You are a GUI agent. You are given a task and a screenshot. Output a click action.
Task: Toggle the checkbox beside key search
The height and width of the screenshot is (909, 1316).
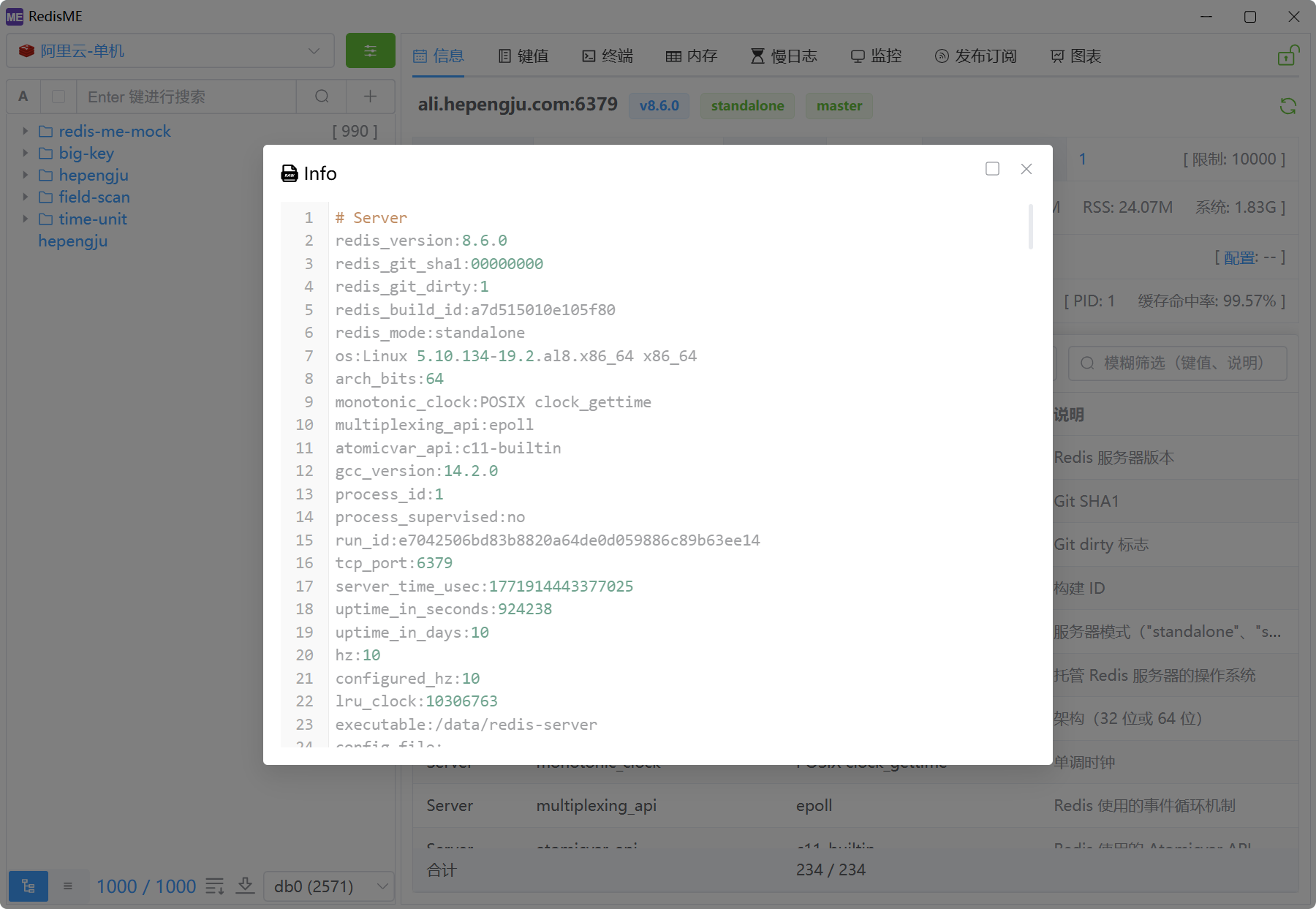[59, 97]
